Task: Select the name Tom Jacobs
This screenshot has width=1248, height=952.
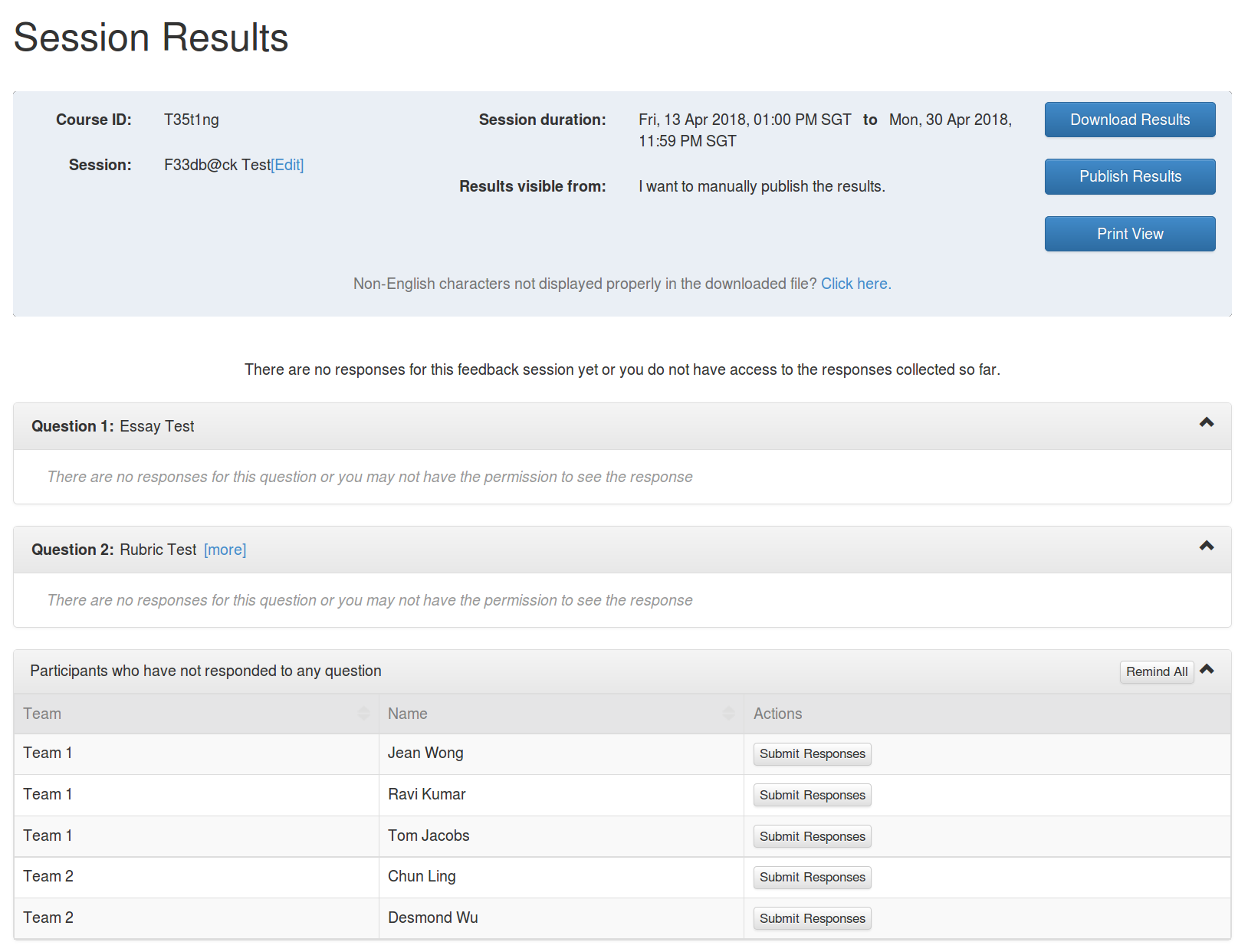Action: 429,835
